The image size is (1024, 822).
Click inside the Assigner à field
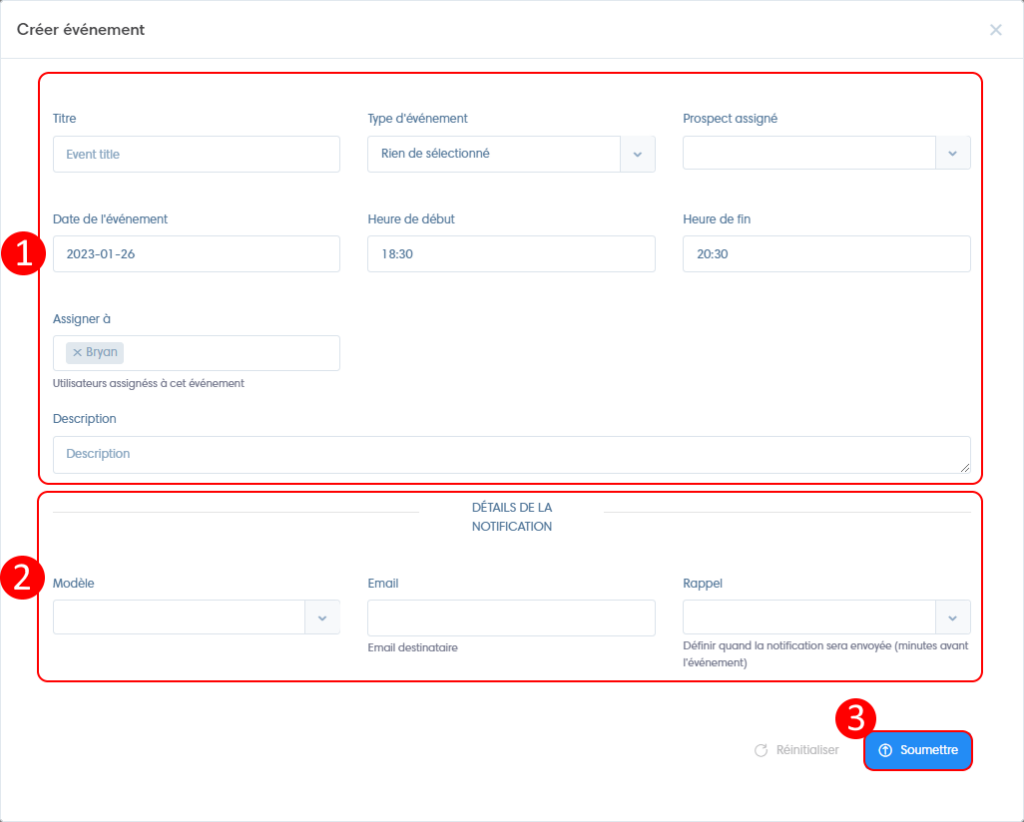point(230,353)
